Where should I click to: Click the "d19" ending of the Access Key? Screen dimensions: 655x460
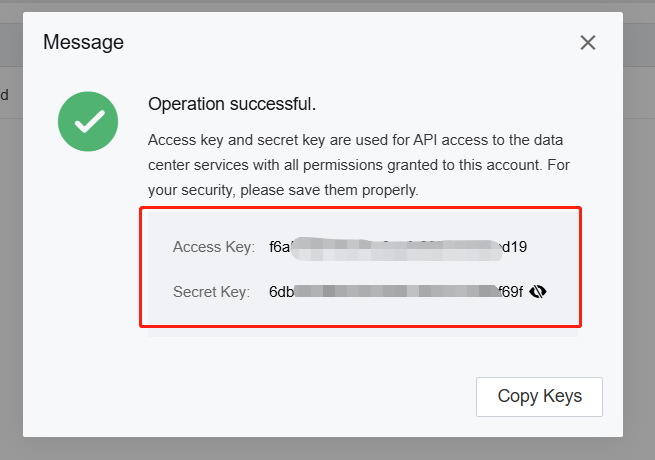[x=515, y=247]
